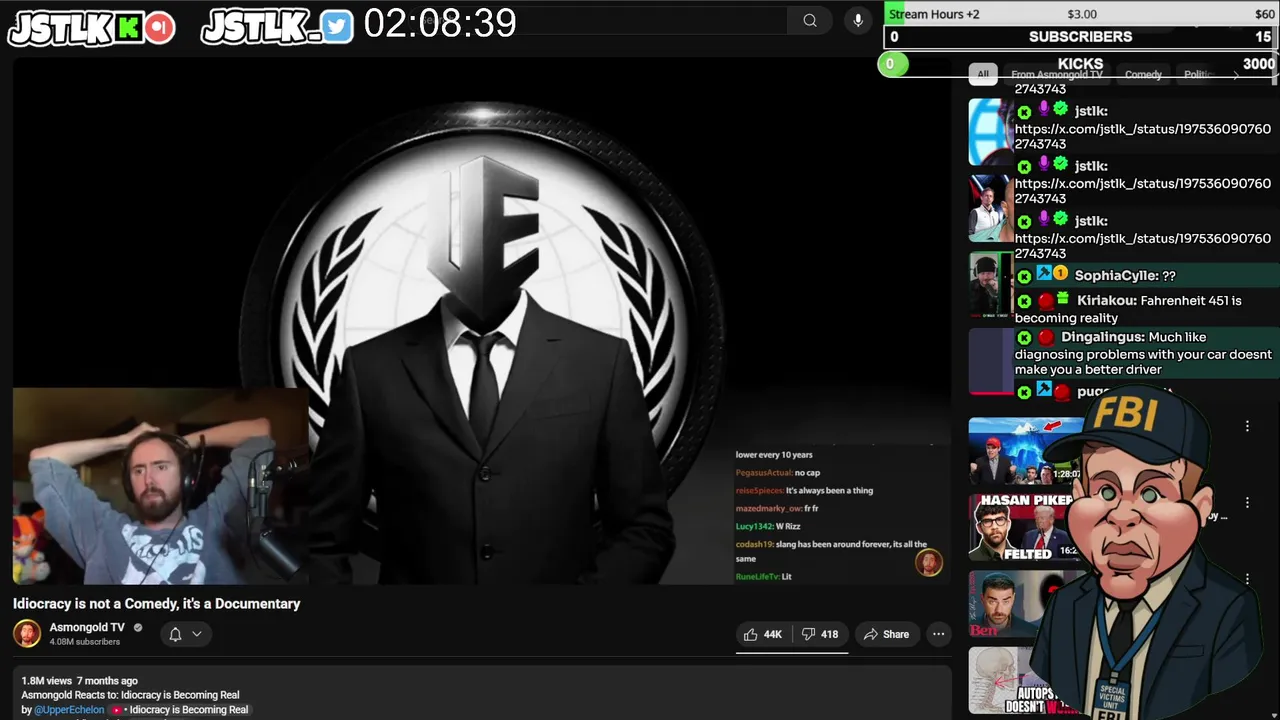Screen dimensions: 1280x720
Task: Click the numbered badge next to SophiaCylle
Action: click(x=1061, y=274)
